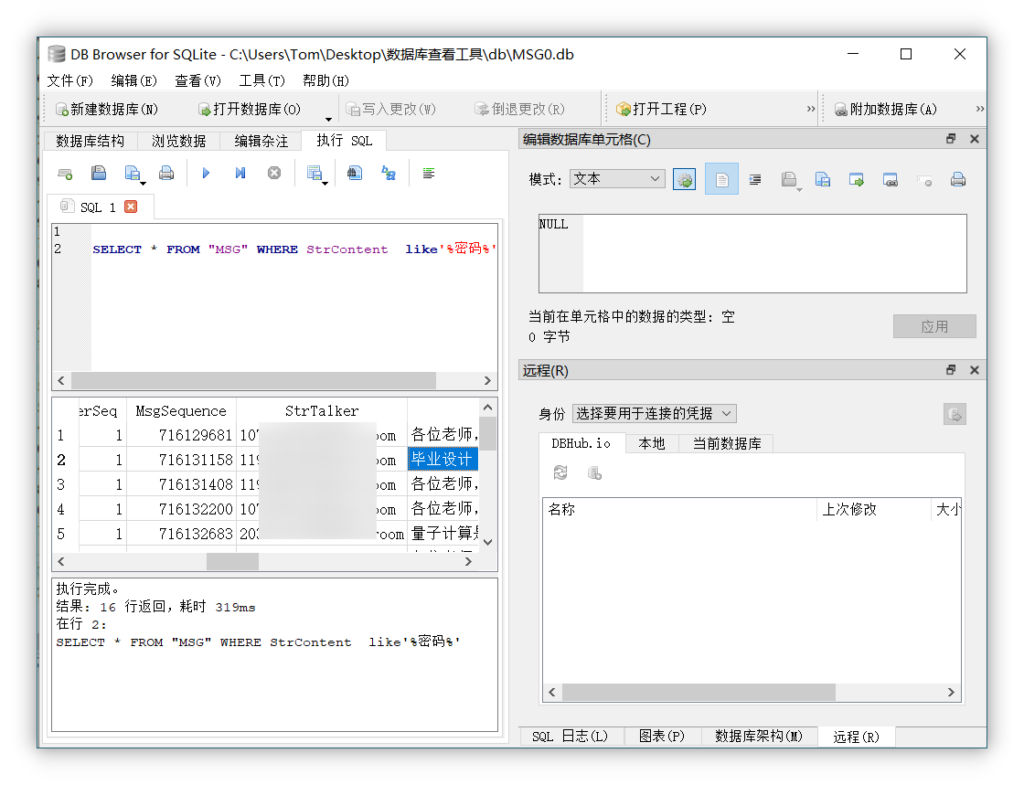Open the 查看(V) menu
Viewport: 1024px width, 785px height.
click(198, 80)
